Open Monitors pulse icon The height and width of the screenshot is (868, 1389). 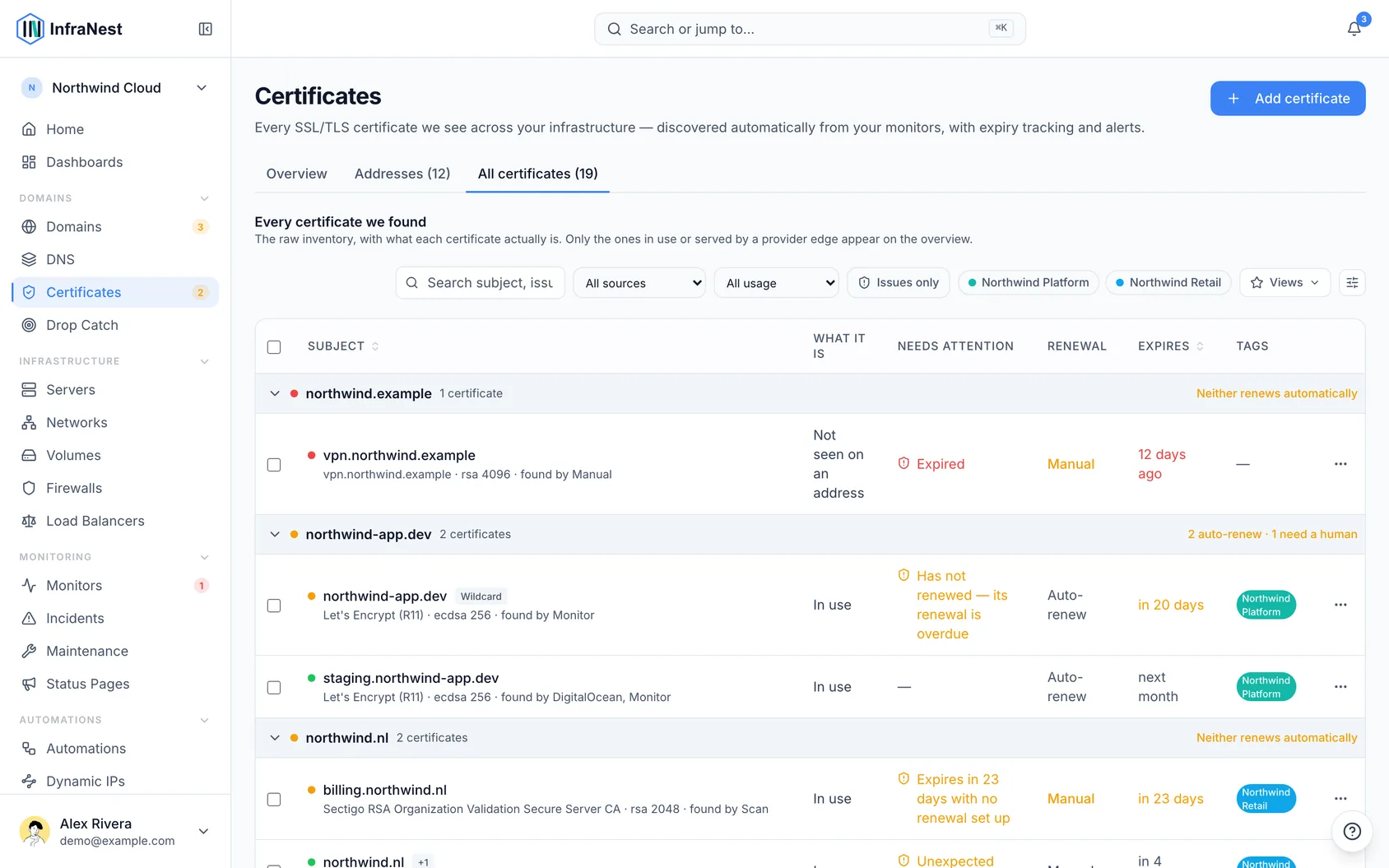29,586
